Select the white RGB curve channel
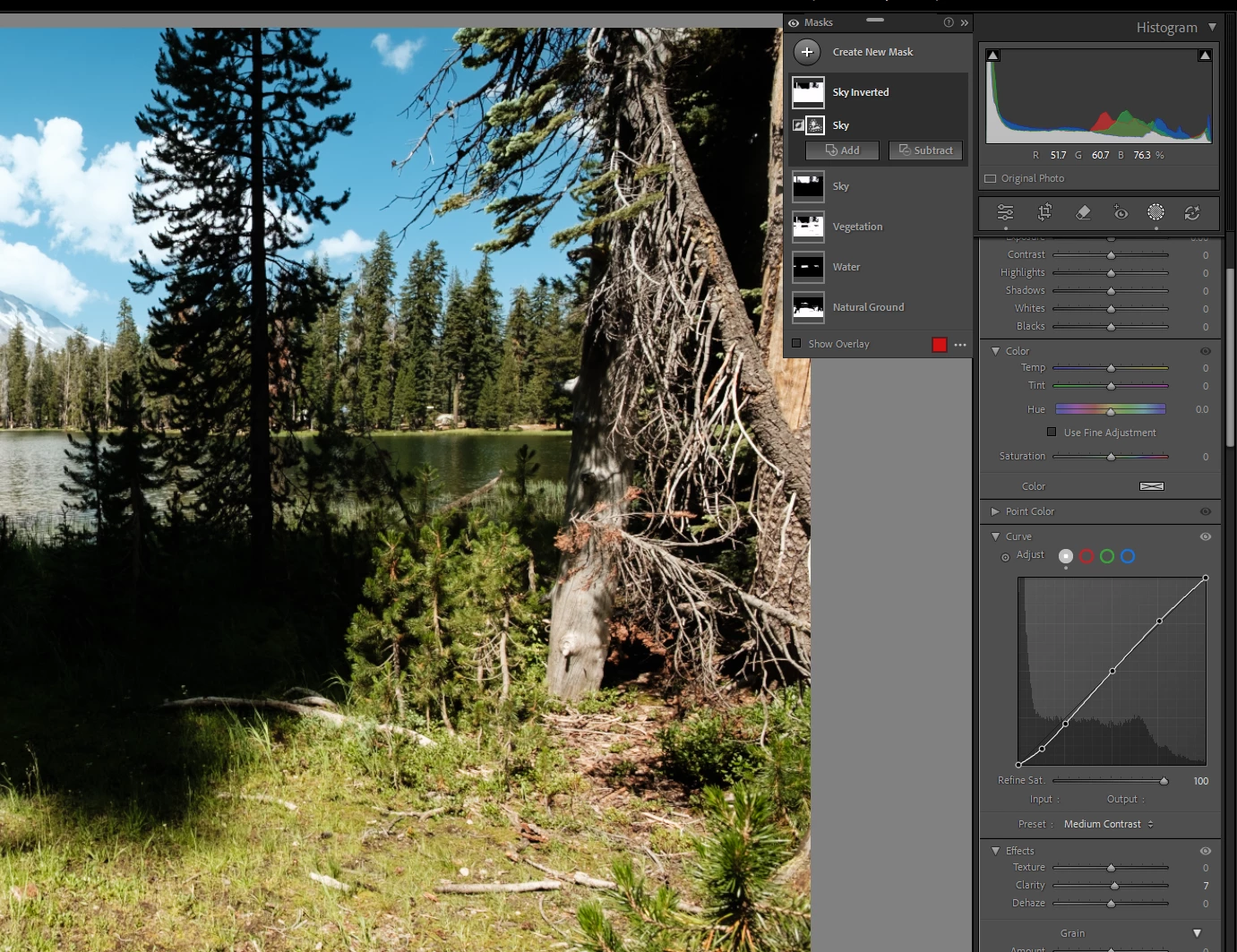 pos(1066,556)
